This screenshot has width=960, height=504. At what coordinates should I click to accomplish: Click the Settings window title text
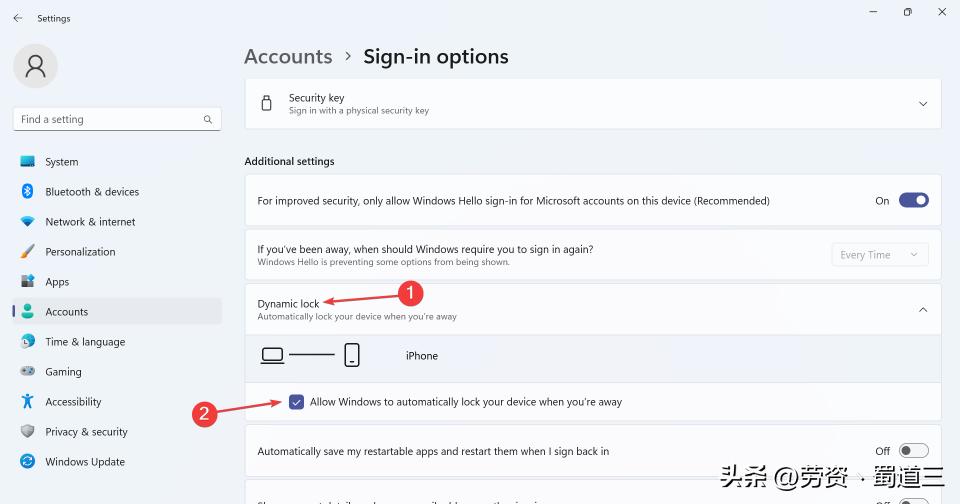[54, 18]
